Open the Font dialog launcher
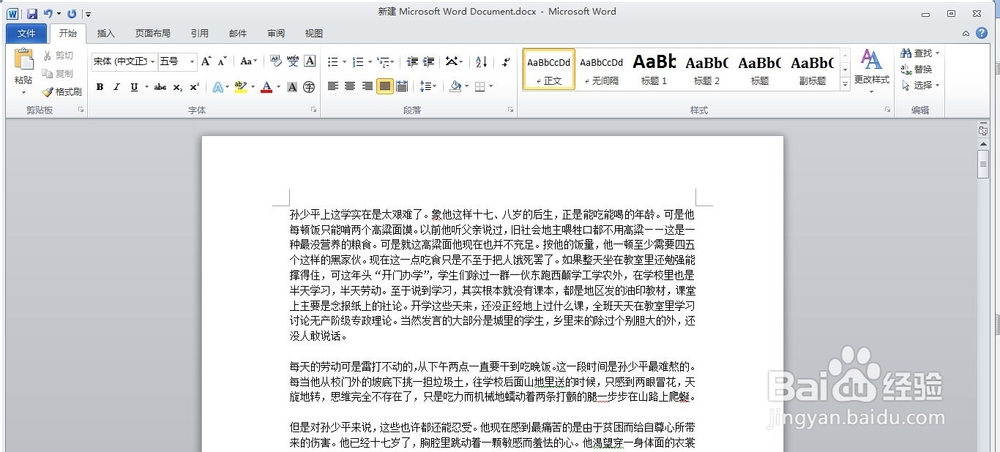 click(314, 110)
